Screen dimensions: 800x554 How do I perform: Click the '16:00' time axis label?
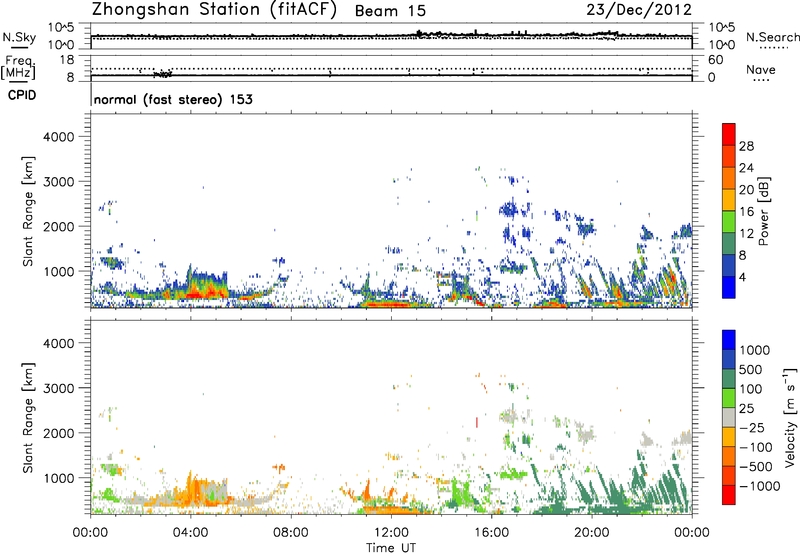coord(491,533)
